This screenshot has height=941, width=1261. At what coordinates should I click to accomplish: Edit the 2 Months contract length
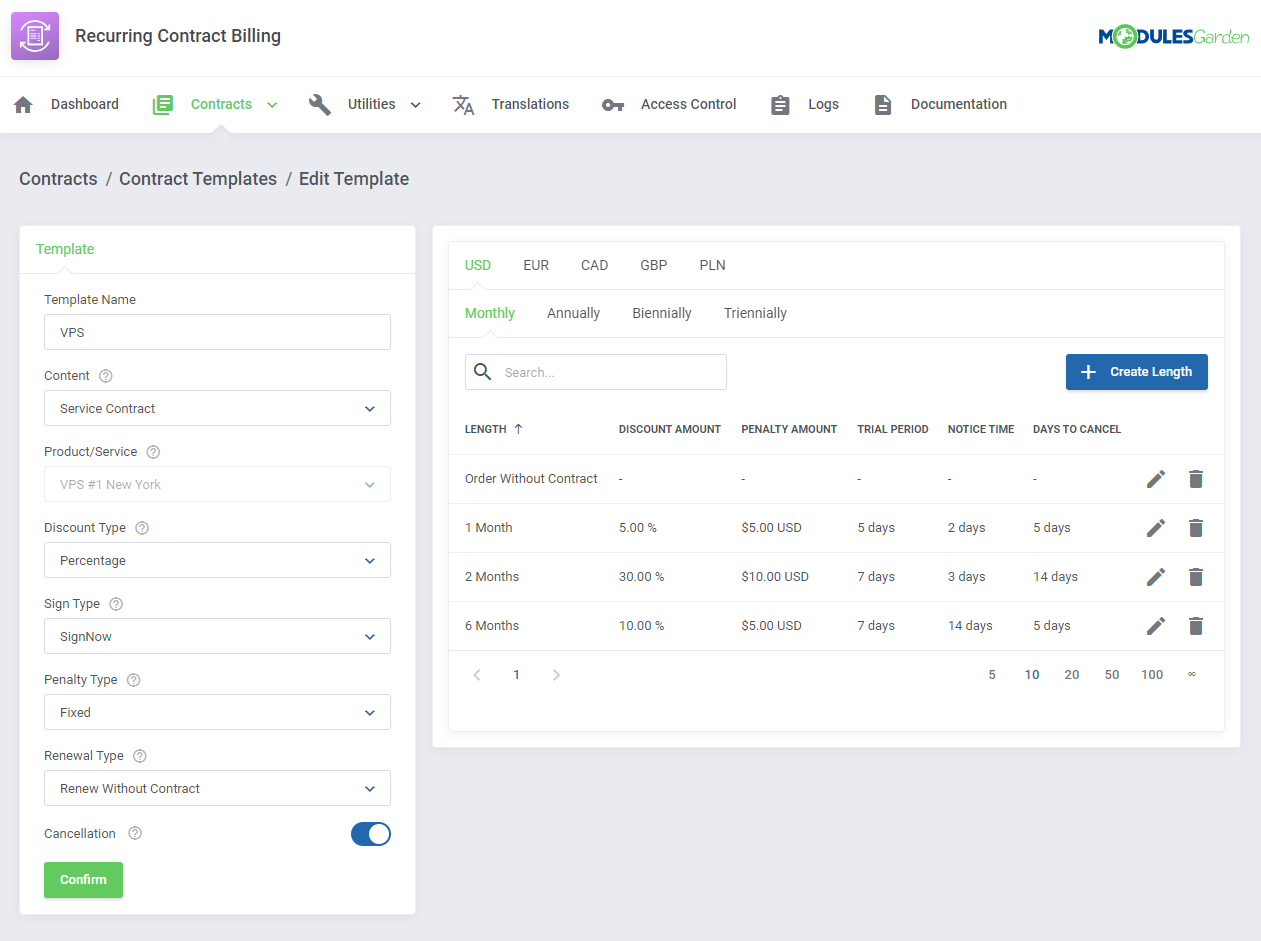1156,577
